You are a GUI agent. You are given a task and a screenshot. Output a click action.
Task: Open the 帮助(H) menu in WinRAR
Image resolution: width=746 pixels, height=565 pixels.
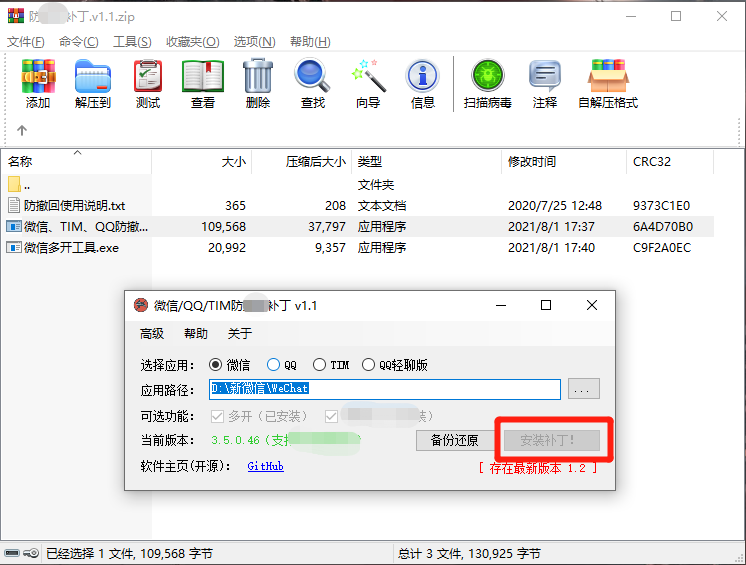coord(310,42)
